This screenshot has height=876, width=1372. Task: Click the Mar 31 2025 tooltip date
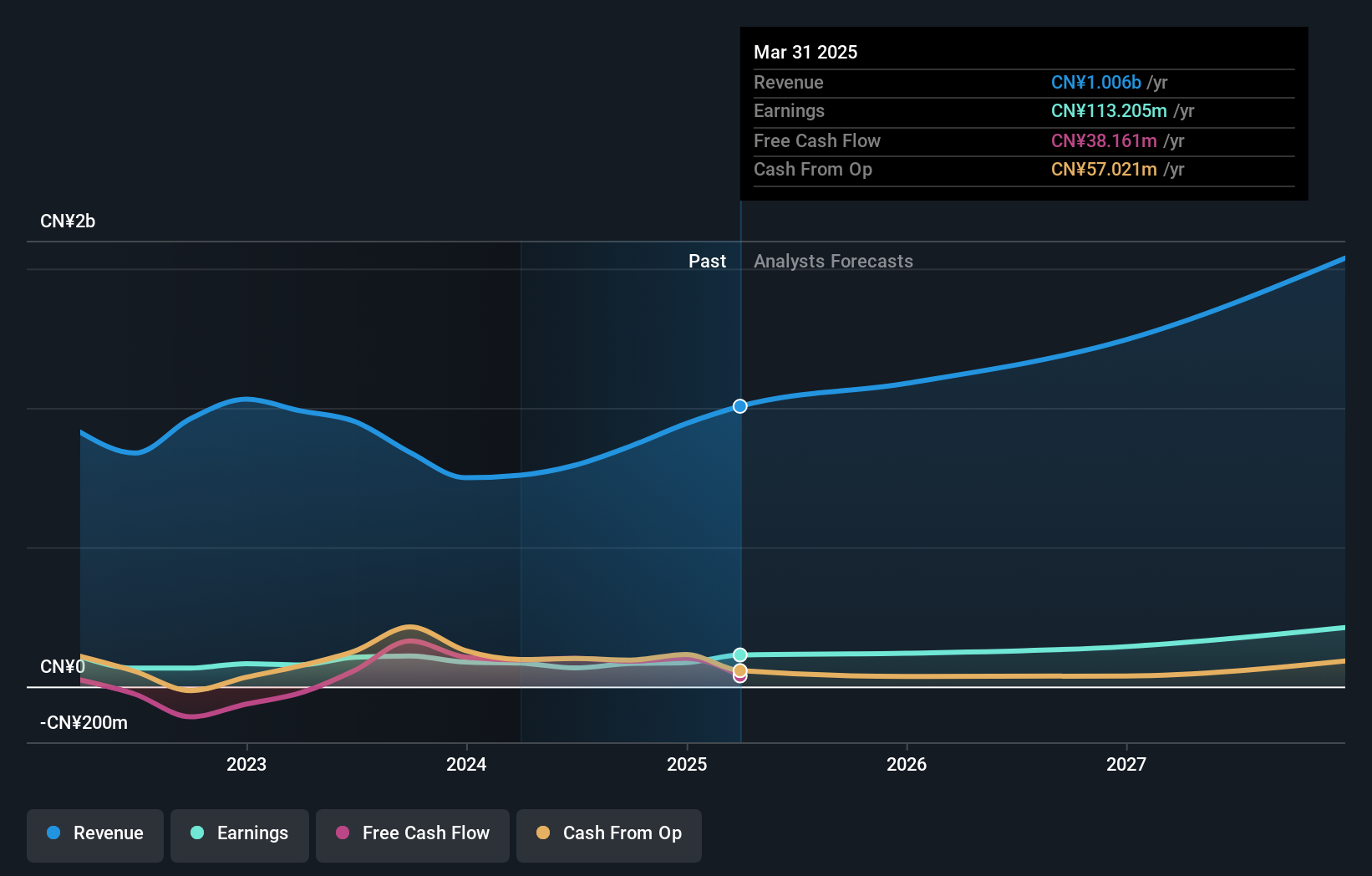pos(805,52)
